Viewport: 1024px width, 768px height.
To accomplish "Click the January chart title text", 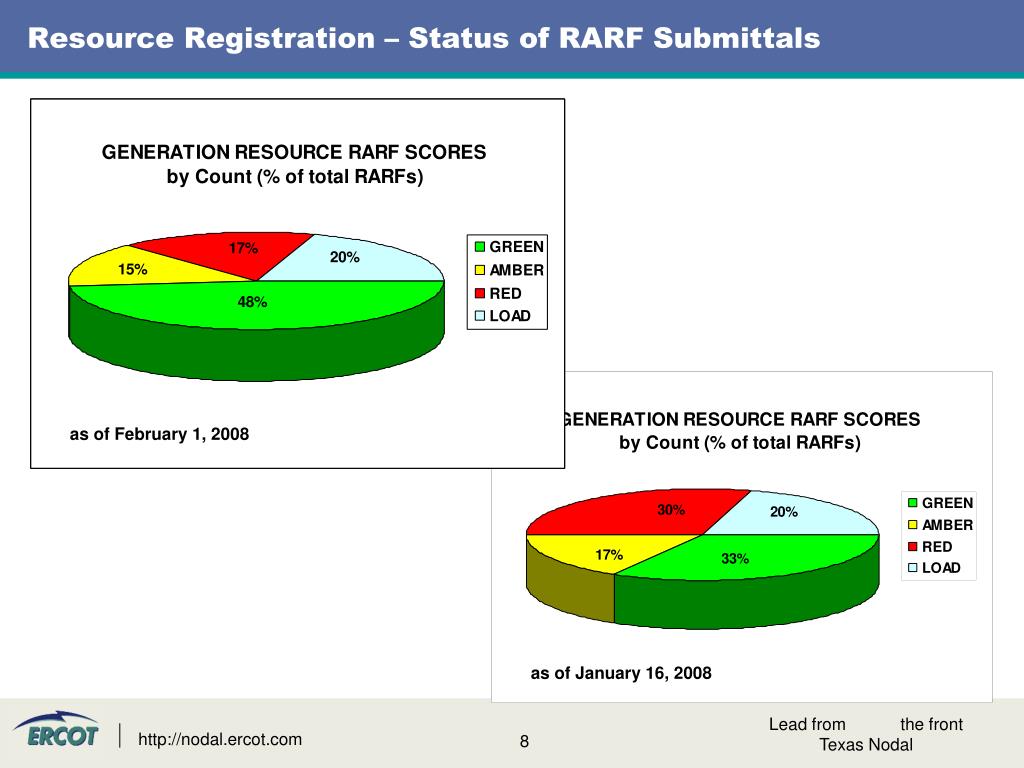I will click(x=741, y=431).
